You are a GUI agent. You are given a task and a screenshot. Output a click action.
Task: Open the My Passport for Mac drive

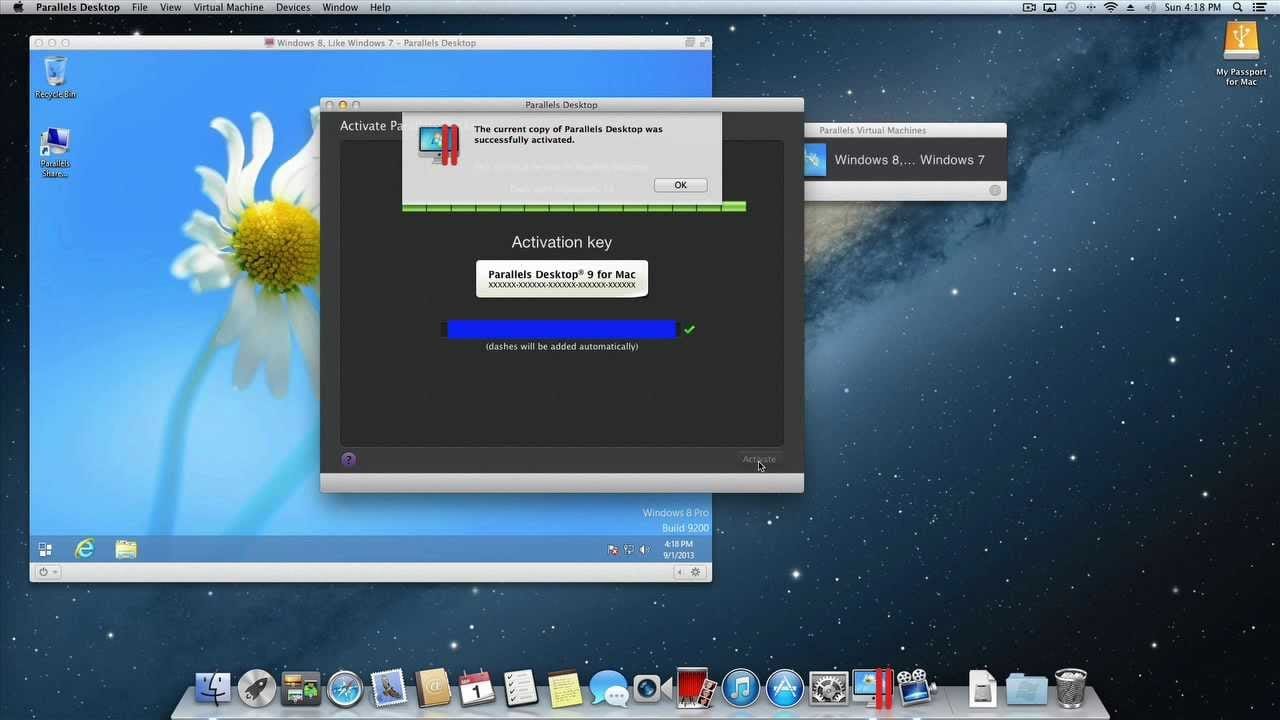point(1241,53)
